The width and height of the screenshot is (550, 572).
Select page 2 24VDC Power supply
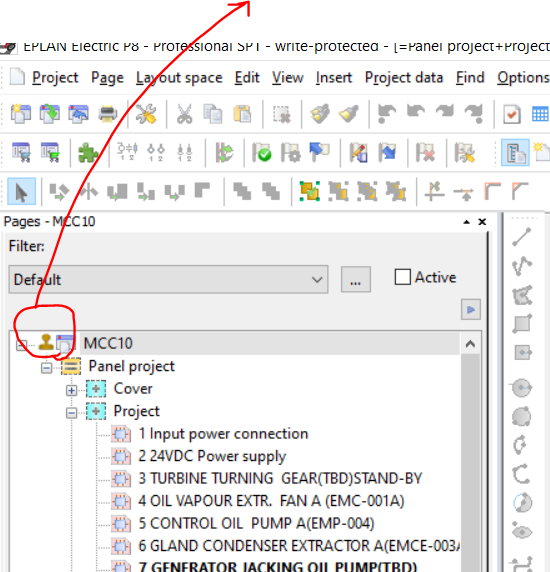[212, 456]
